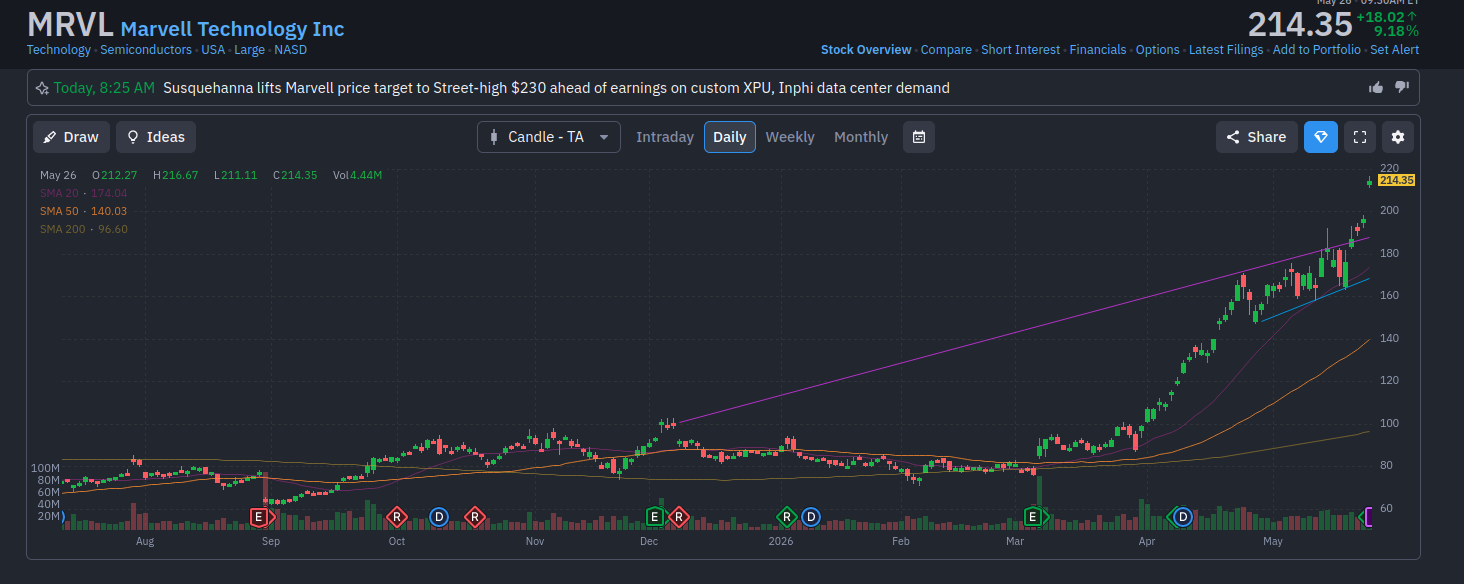The image size is (1464, 584).
Task: Click the pencil icon in Draw button
Action: (50, 137)
